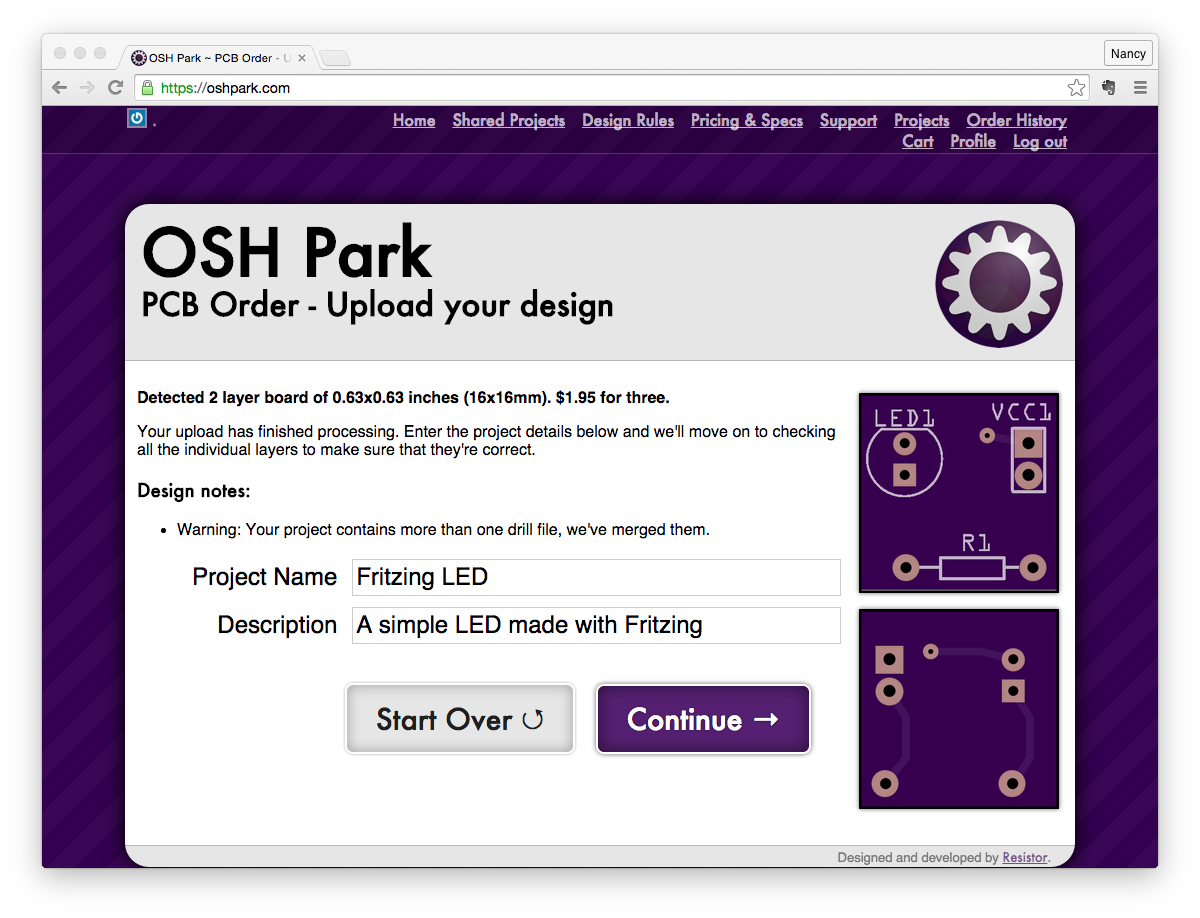The image size is (1200, 918).
Task: Click the Project Name field
Action: tap(596, 577)
